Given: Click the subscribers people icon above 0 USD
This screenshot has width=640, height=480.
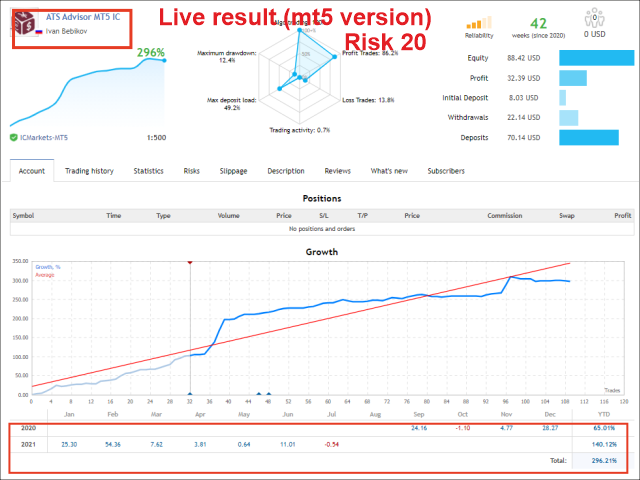Looking at the screenshot, I should point(594,18).
